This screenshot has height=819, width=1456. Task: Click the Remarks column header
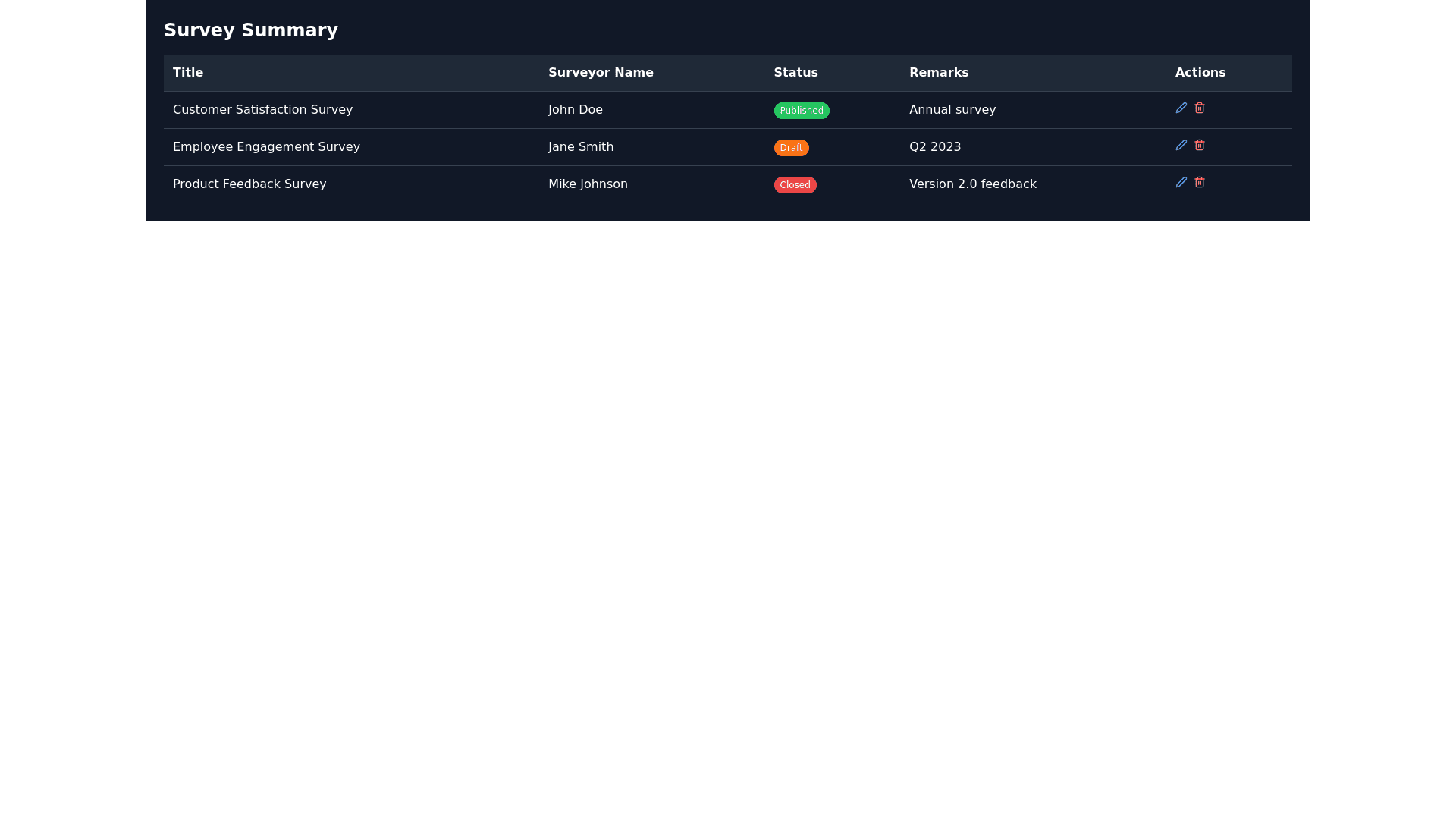pyautogui.click(x=939, y=73)
